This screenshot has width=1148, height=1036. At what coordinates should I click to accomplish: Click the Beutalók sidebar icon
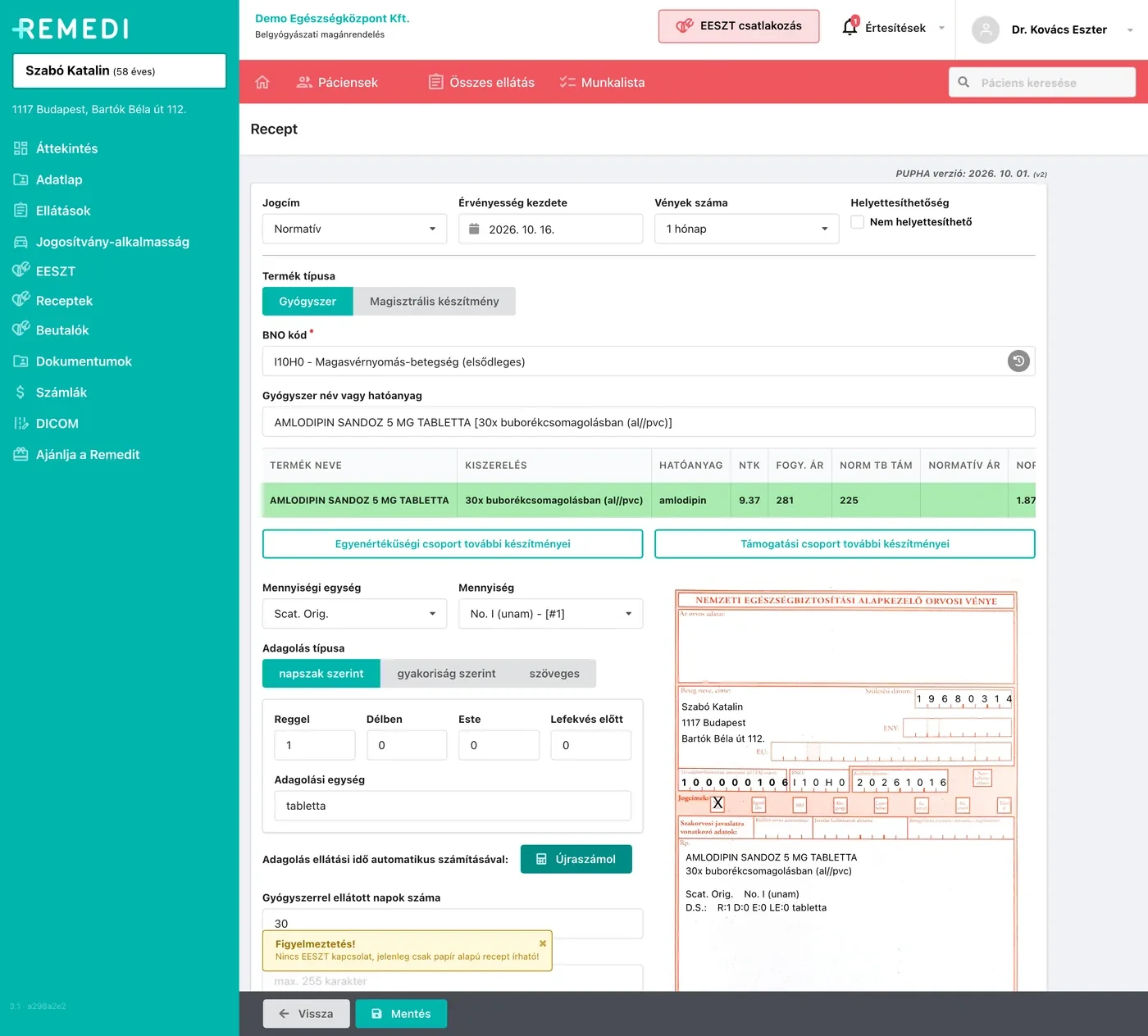pos(20,329)
